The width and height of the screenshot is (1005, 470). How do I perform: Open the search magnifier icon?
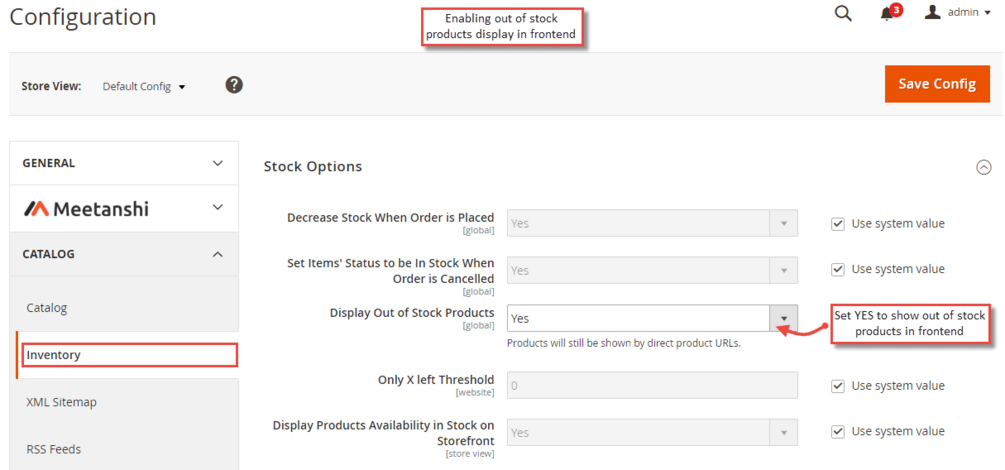click(x=843, y=13)
